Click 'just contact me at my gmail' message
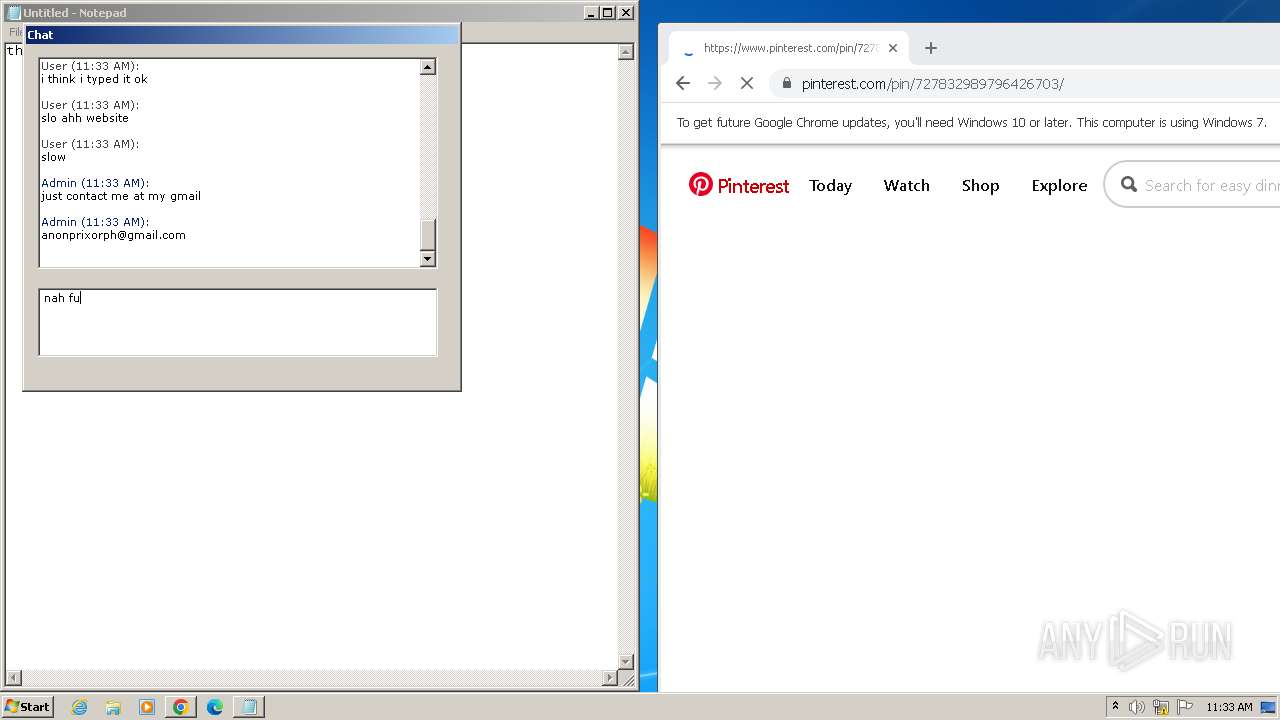The image size is (1280, 720). (x=121, y=197)
